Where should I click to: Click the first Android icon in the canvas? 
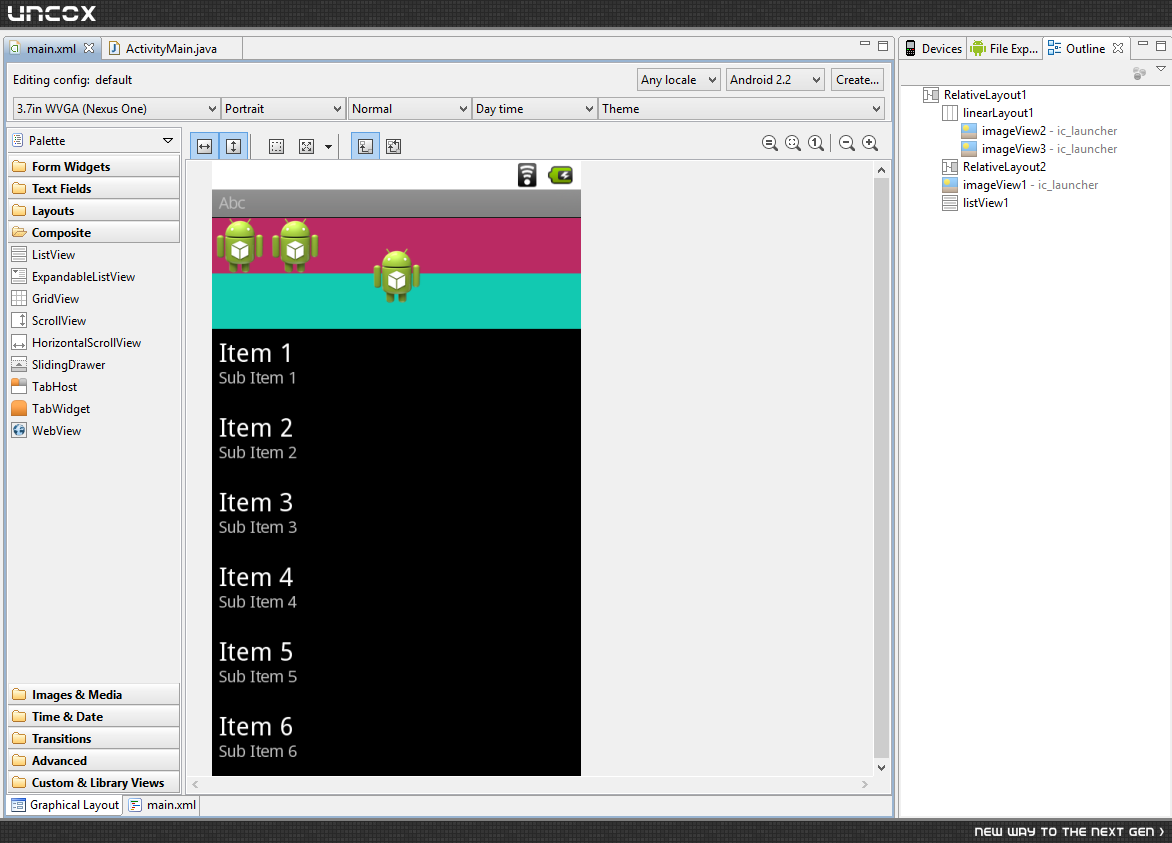239,245
